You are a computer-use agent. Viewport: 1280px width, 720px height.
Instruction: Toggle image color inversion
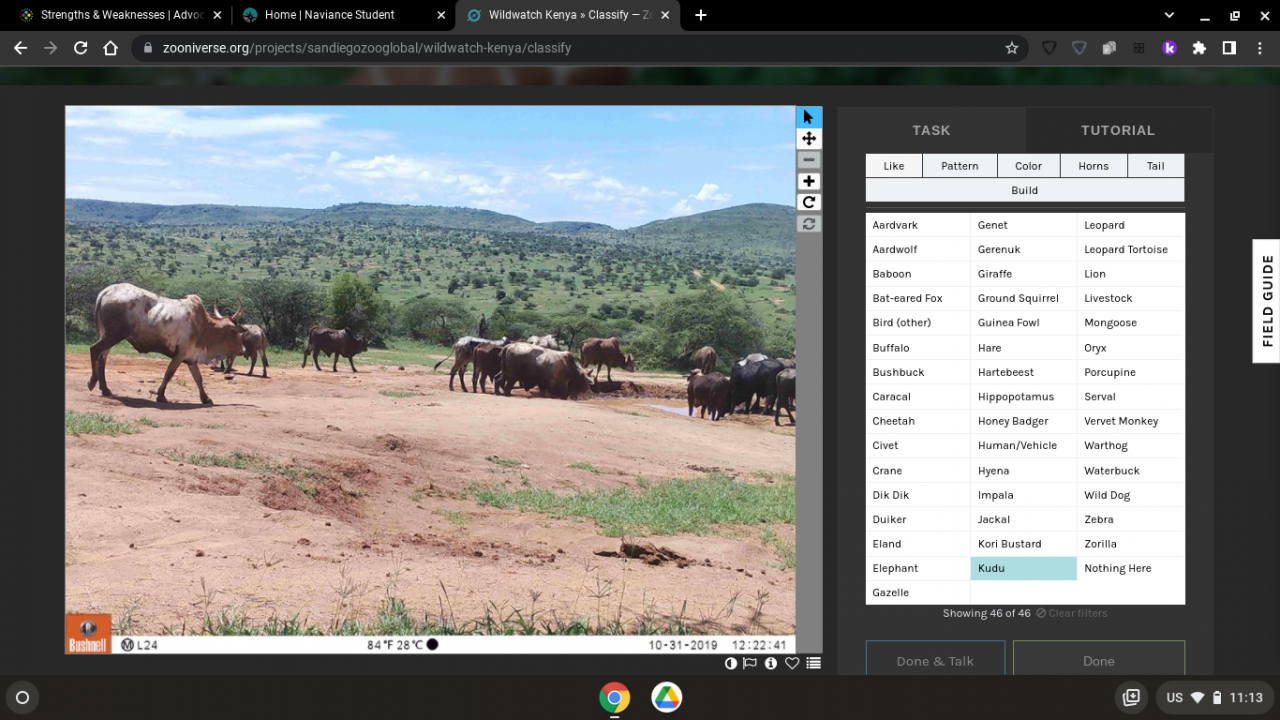coord(731,663)
